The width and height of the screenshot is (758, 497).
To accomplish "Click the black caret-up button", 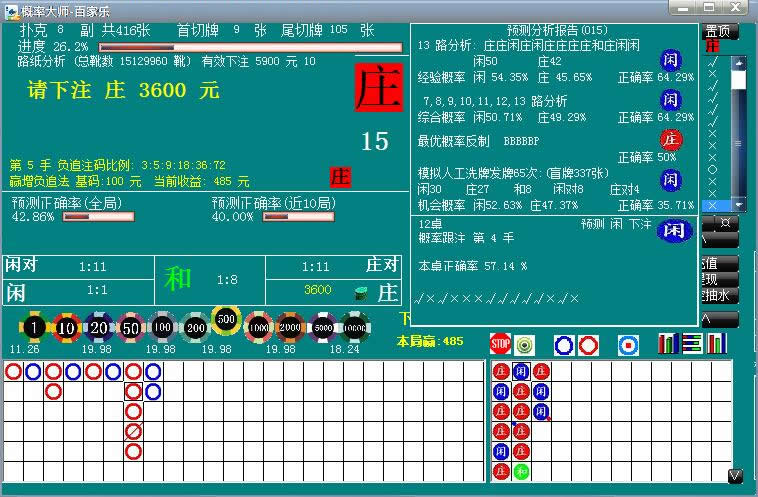I will pos(719,320).
